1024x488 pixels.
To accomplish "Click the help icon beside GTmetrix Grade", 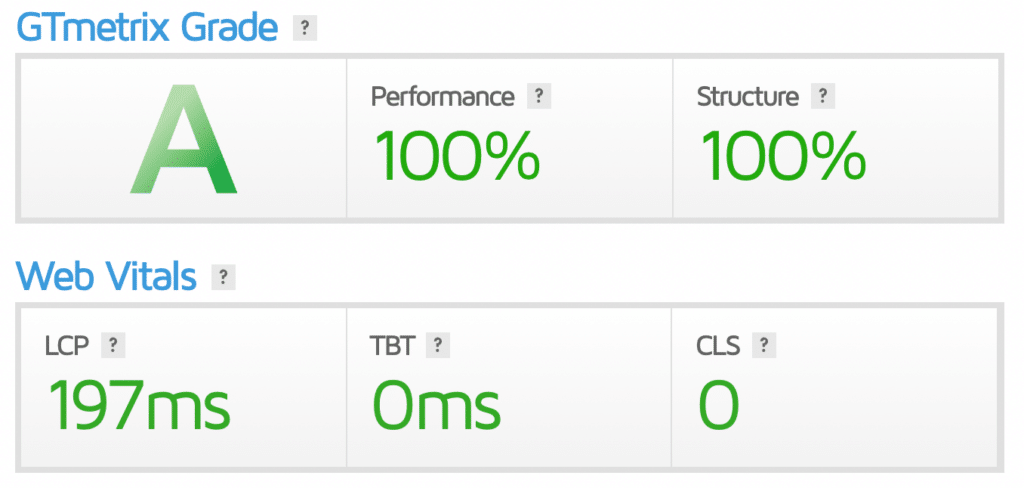I will 304,29.
